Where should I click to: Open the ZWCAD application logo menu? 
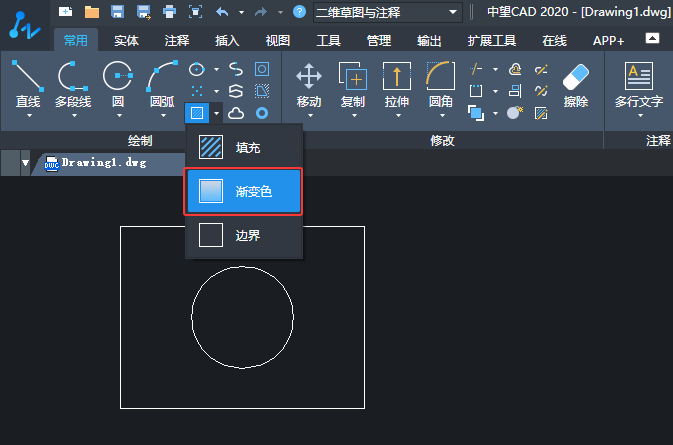pyautogui.click(x=24, y=25)
